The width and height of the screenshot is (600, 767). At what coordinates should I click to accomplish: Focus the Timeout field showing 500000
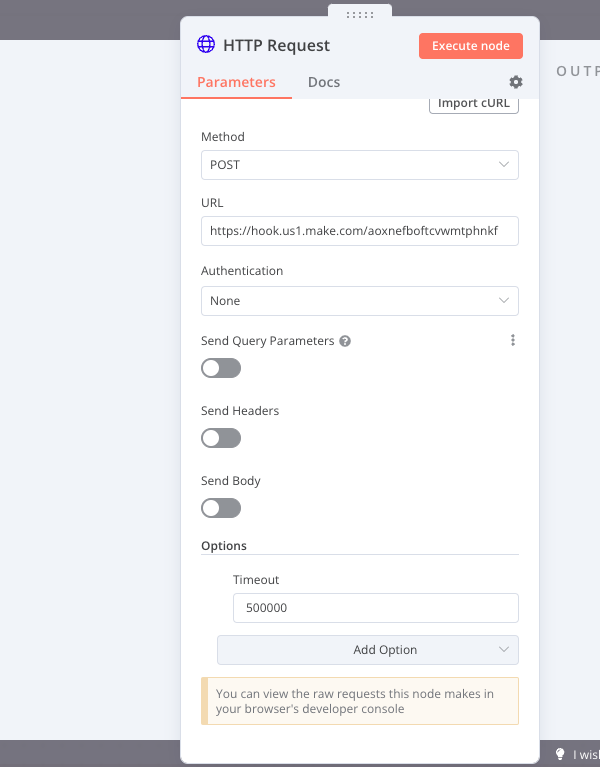tap(375, 608)
